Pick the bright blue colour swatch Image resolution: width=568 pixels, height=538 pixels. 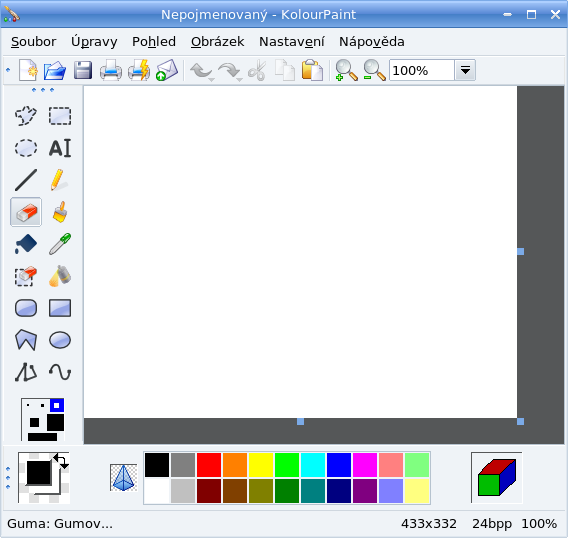coord(339,465)
